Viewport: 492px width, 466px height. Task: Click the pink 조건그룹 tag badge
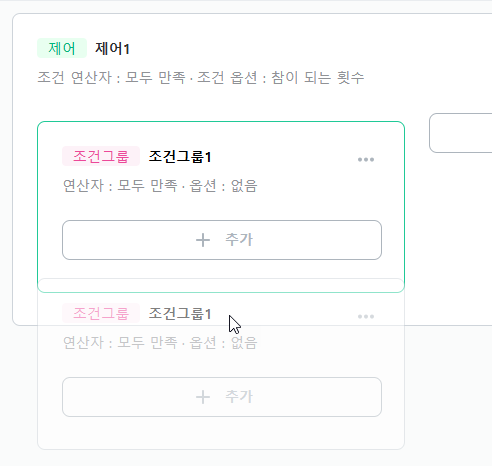click(101, 156)
